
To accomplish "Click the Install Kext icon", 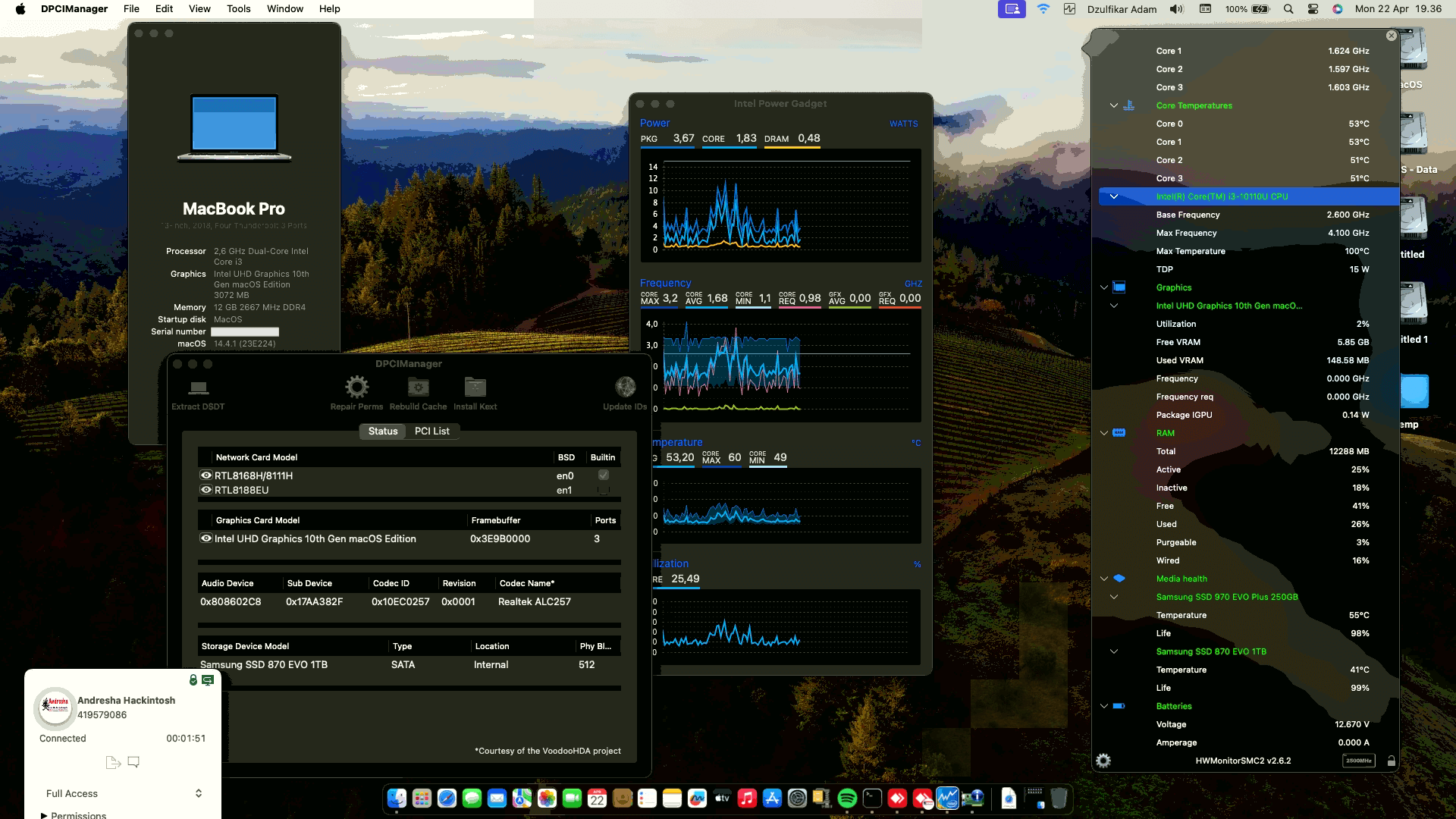I will (x=475, y=388).
